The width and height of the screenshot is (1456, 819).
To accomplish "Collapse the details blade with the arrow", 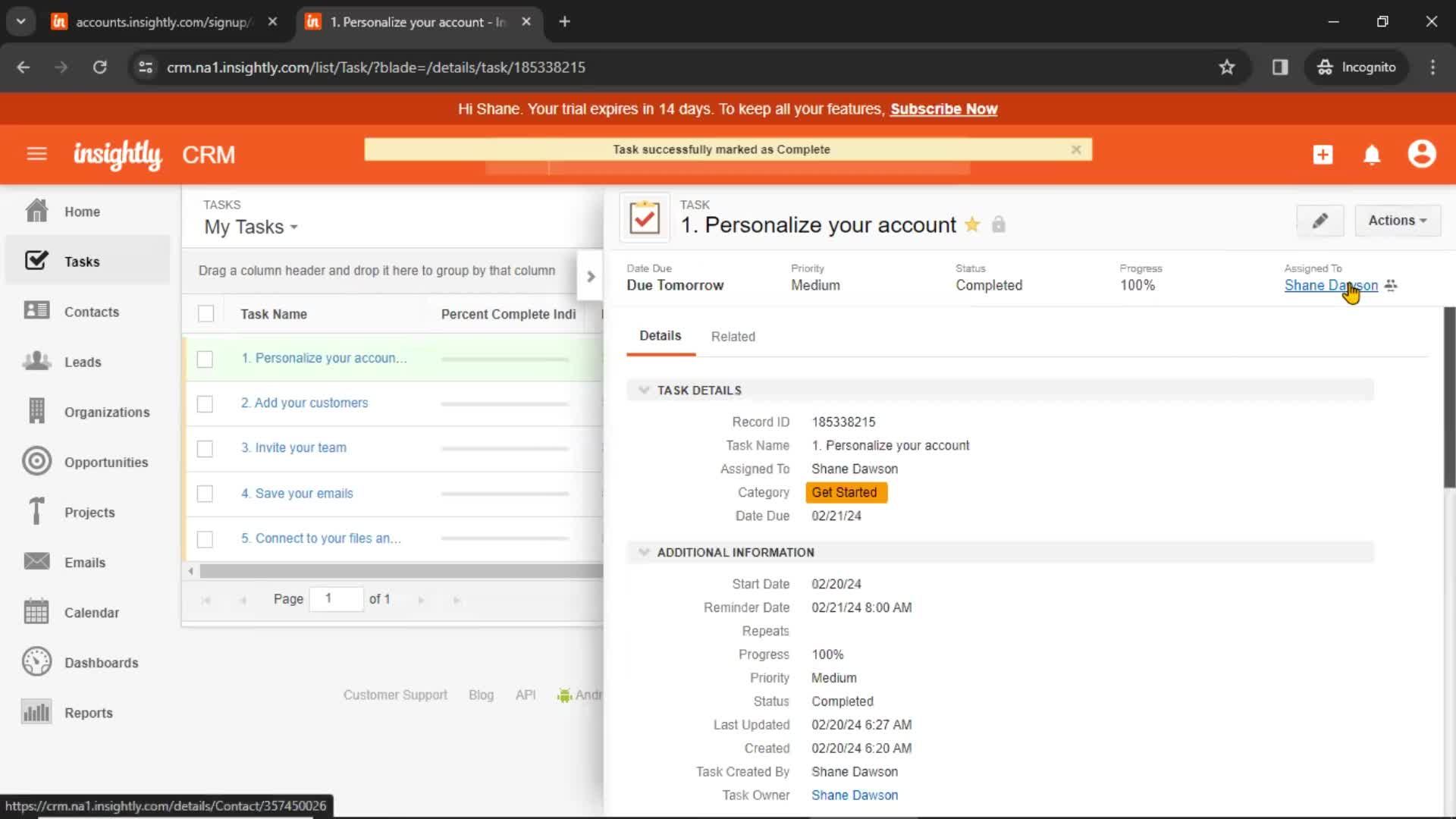I will coord(591,277).
